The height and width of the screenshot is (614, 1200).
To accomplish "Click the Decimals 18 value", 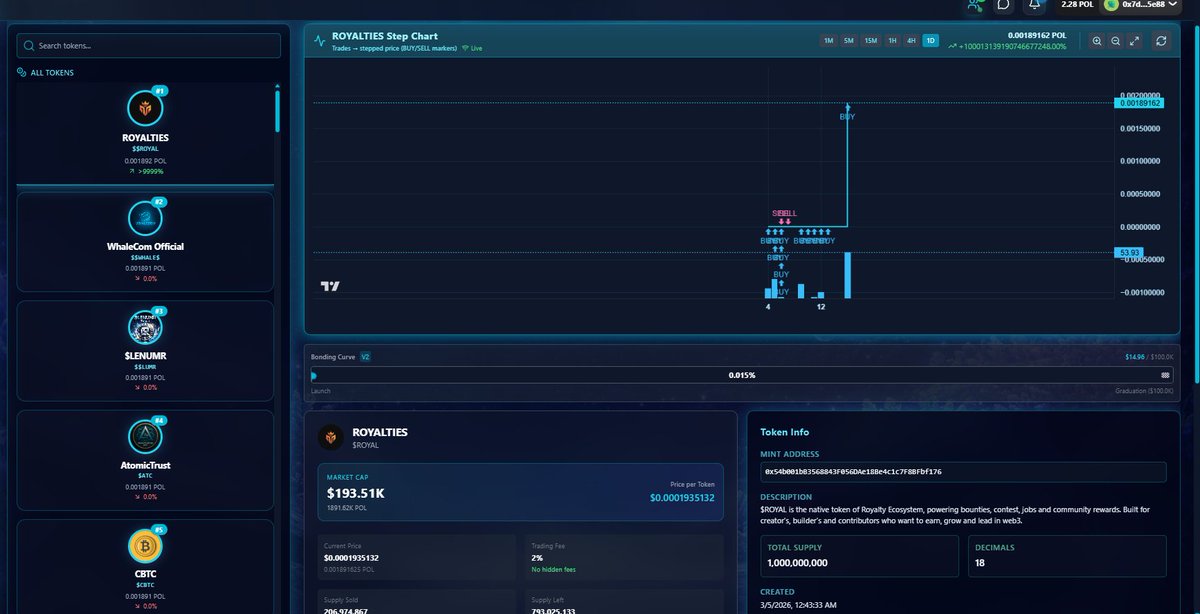I will [x=980, y=563].
